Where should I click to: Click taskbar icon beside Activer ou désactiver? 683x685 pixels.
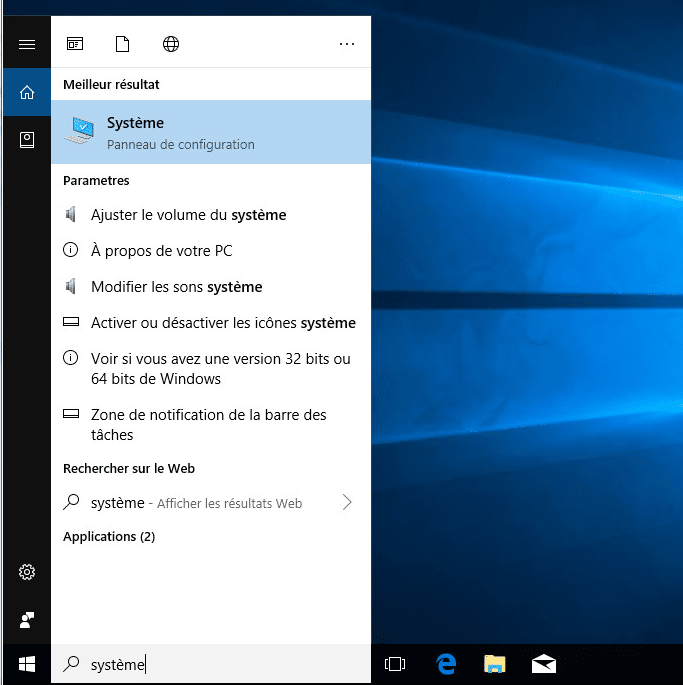pyautogui.click(x=71, y=322)
